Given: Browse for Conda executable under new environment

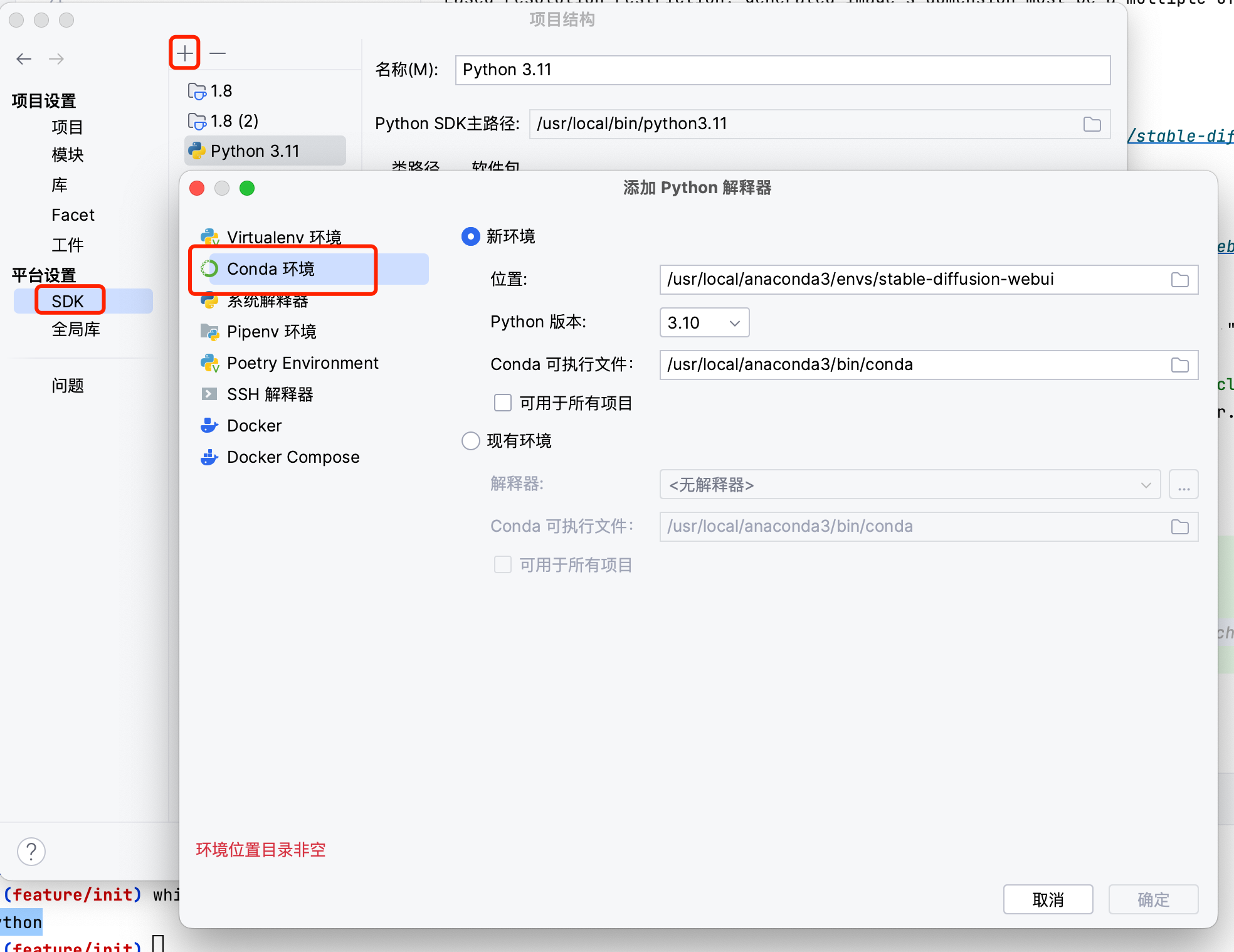Looking at the screenshot, I should (x=1179, y=365).
